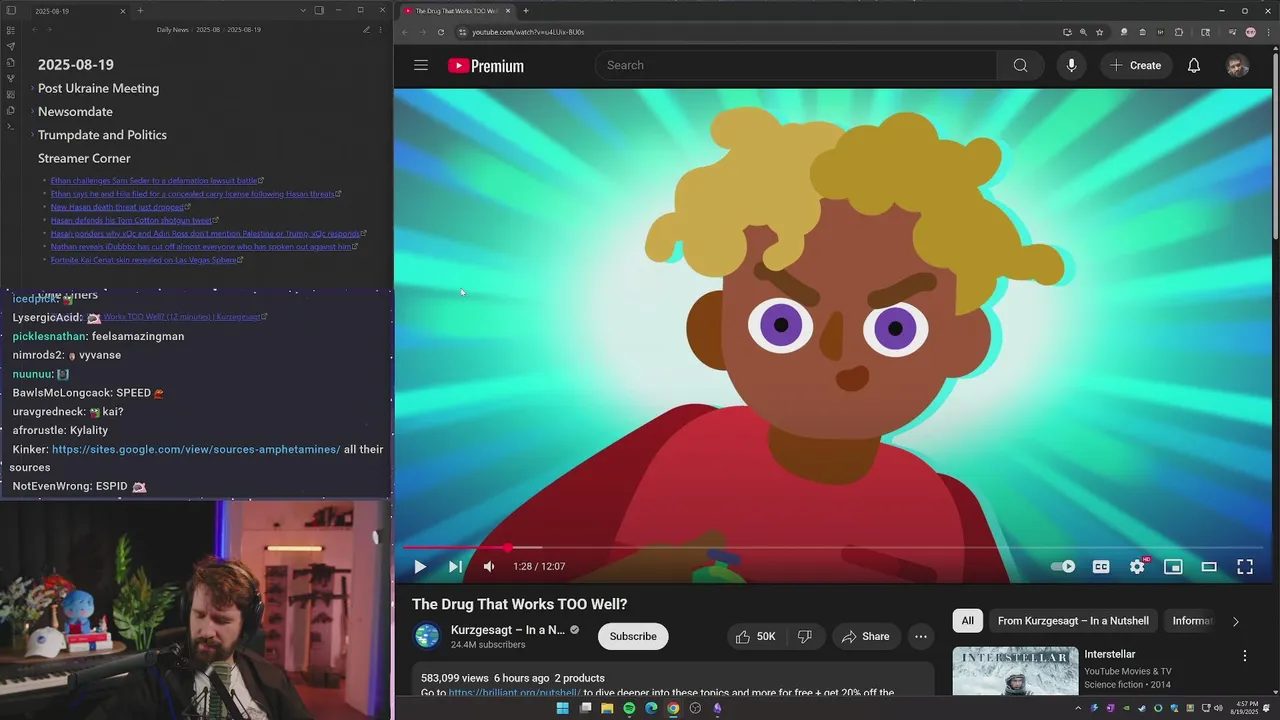Select From Kurzgesagt – In a Nutshell chip
The image size is (1280, 720).
[1075, 621]
